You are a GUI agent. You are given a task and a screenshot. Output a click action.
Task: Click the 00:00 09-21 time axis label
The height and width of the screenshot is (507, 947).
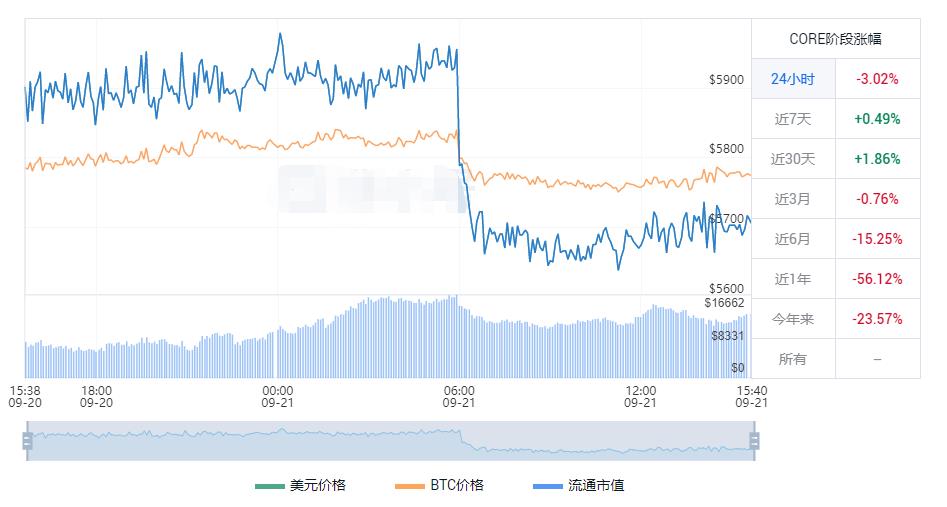(277, 397)
